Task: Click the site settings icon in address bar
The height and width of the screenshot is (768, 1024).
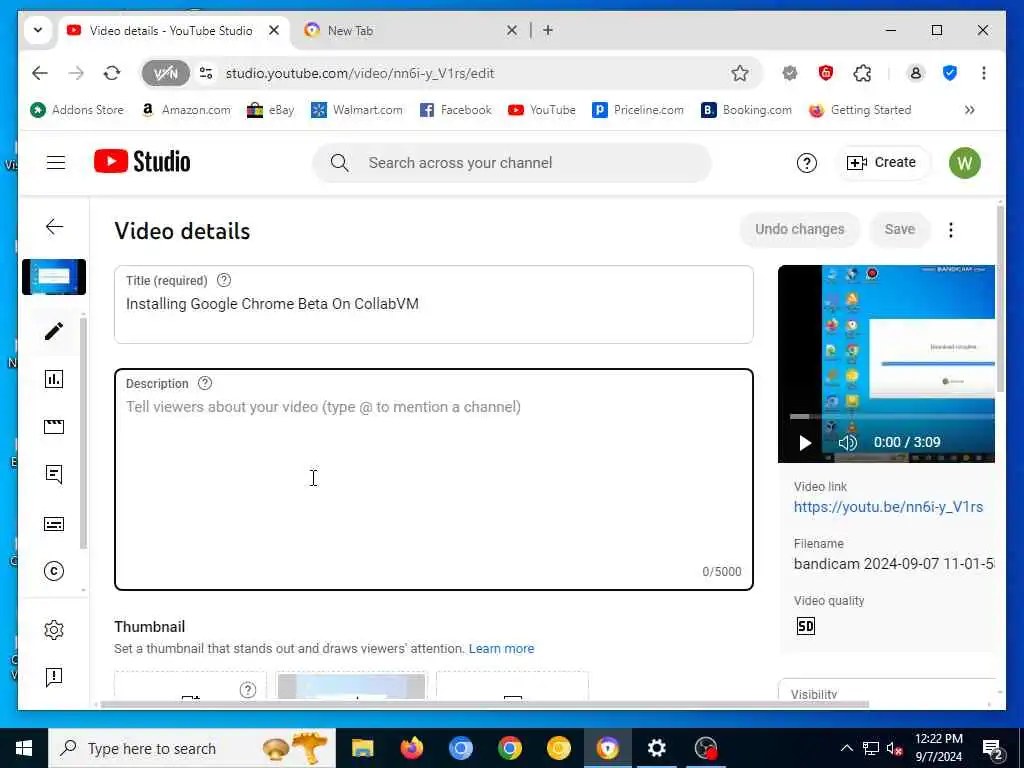Action: pos(206,73)
